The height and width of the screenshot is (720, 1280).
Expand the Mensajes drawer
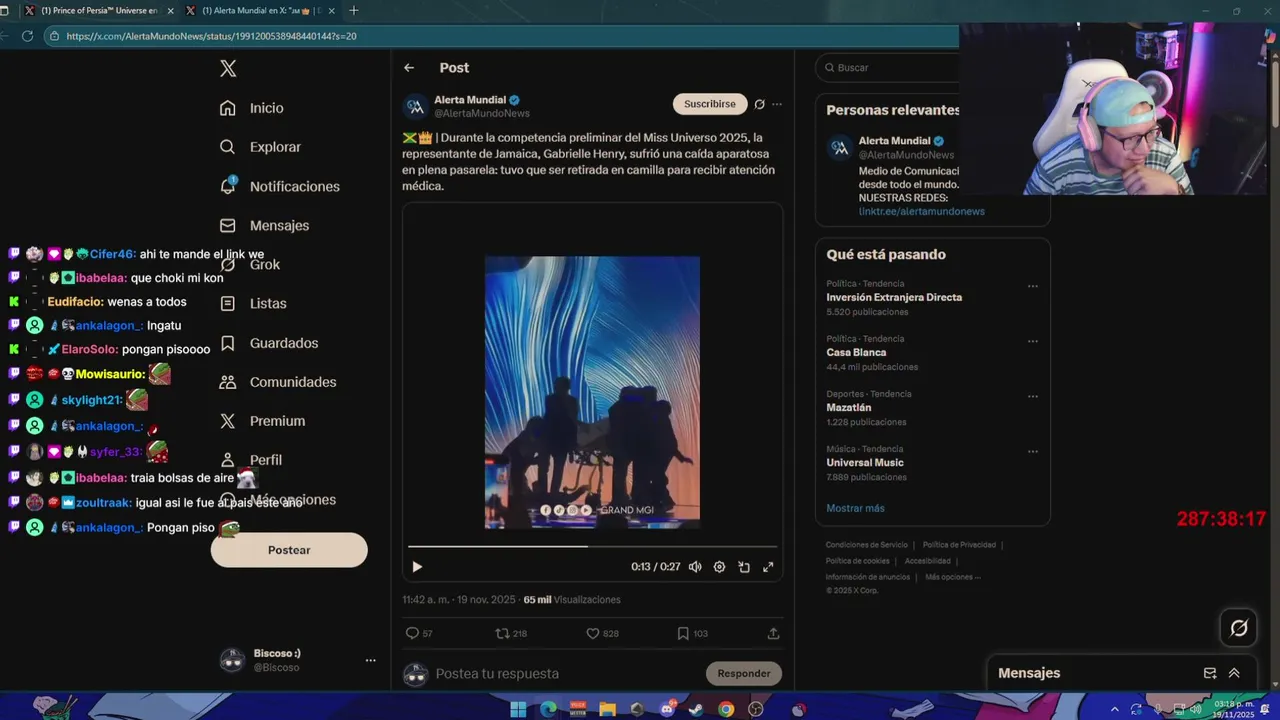tap(1234, 673)
